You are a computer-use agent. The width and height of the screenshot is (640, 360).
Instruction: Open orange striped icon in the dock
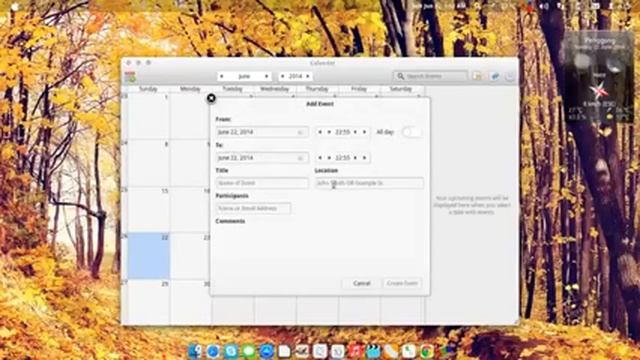pos(391,351)
